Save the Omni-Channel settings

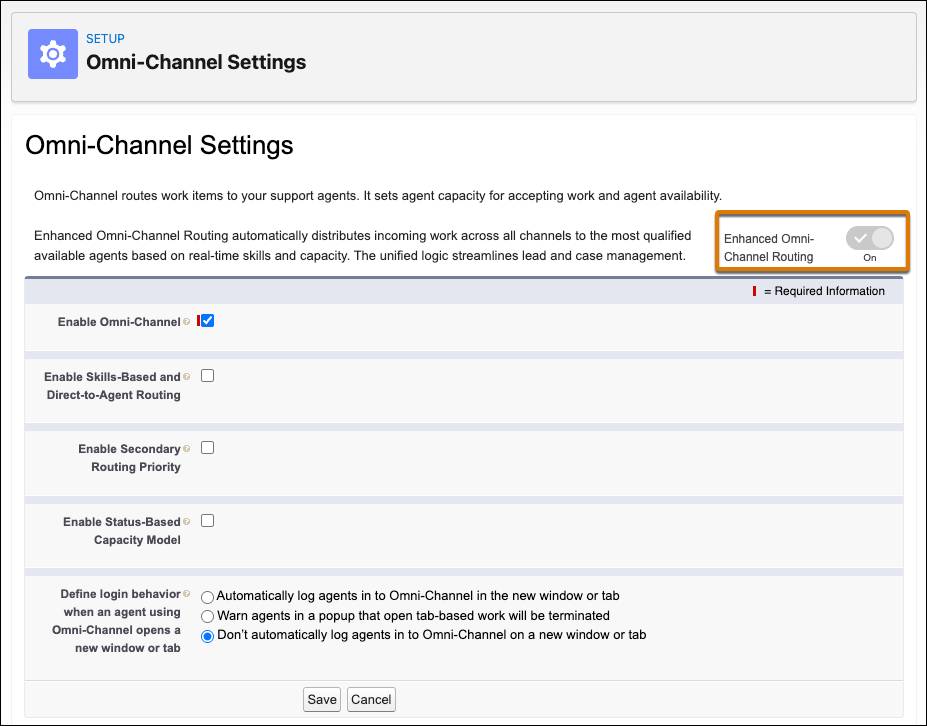pos(322,699)
